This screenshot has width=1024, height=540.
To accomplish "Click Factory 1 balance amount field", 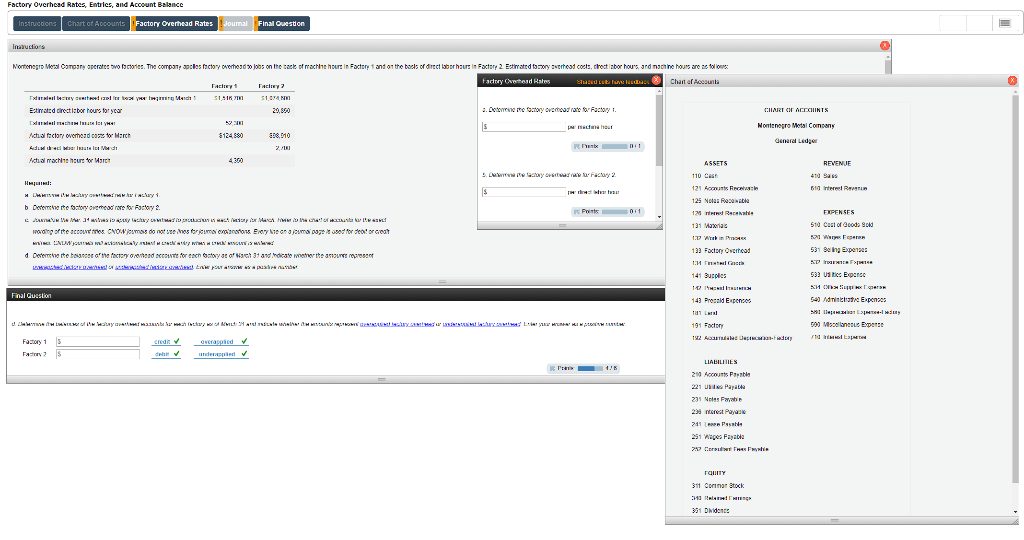I will click(97, 341).
